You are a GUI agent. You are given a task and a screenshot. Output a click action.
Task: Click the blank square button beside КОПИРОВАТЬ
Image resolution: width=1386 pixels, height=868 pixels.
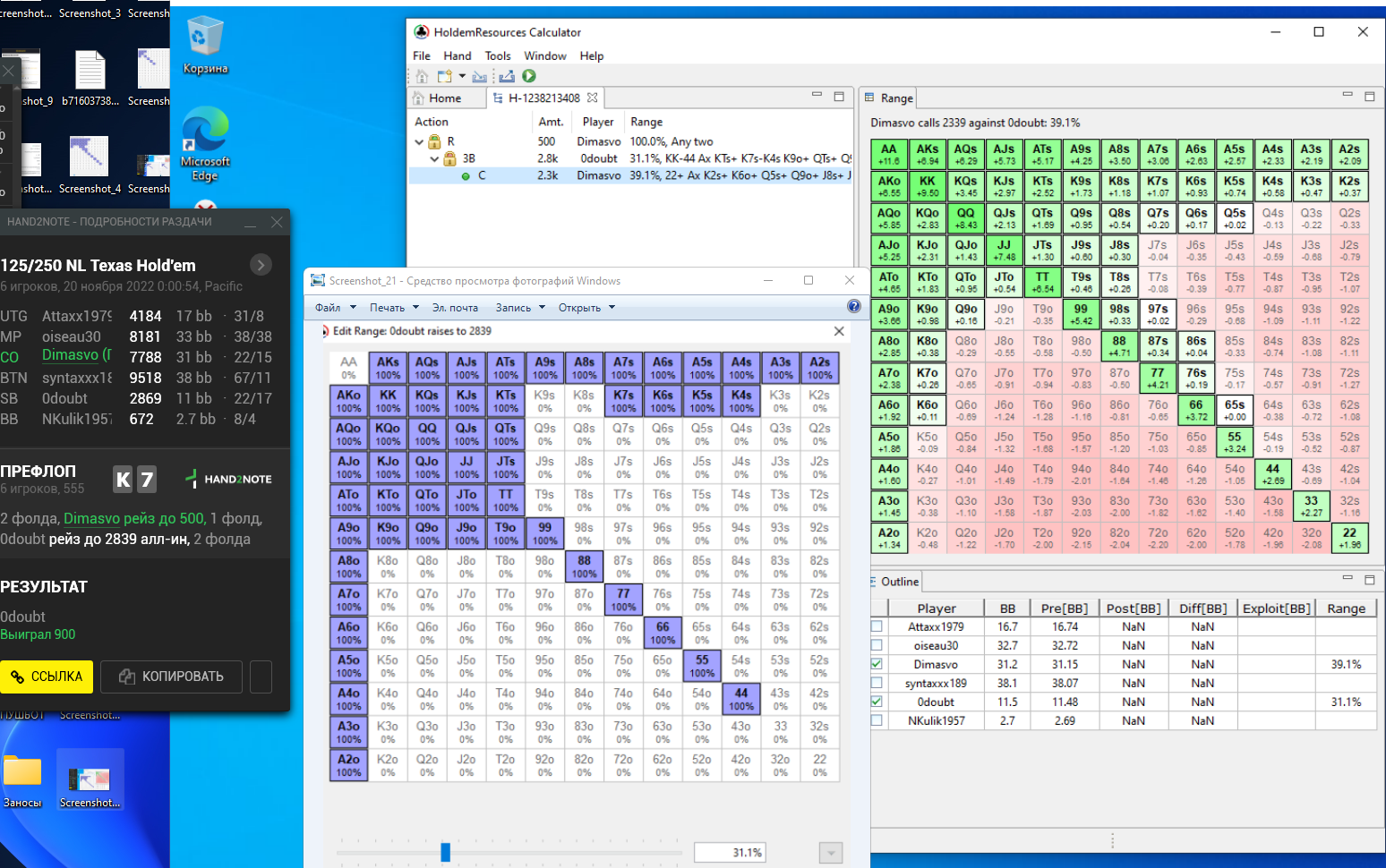coord(261,677)
